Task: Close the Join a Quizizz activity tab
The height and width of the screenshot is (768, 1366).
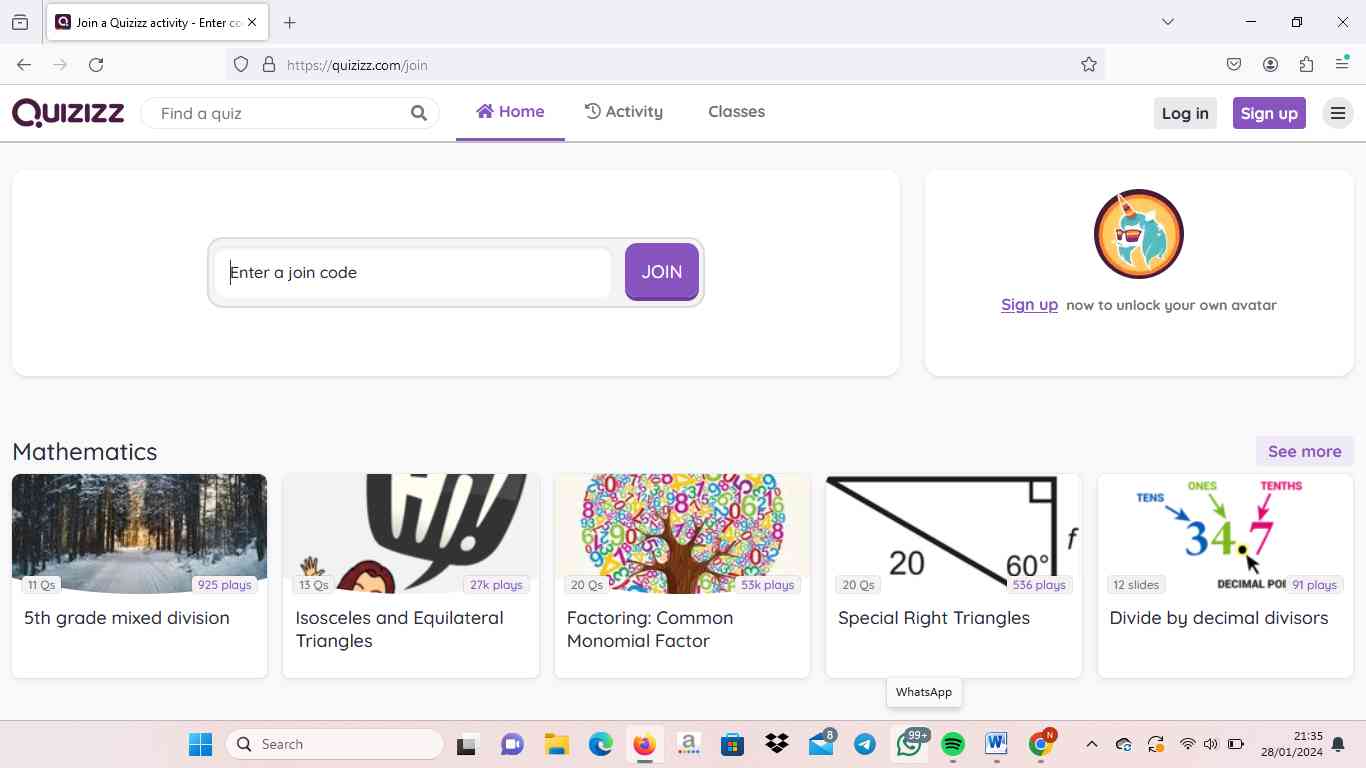Action: 252,22
